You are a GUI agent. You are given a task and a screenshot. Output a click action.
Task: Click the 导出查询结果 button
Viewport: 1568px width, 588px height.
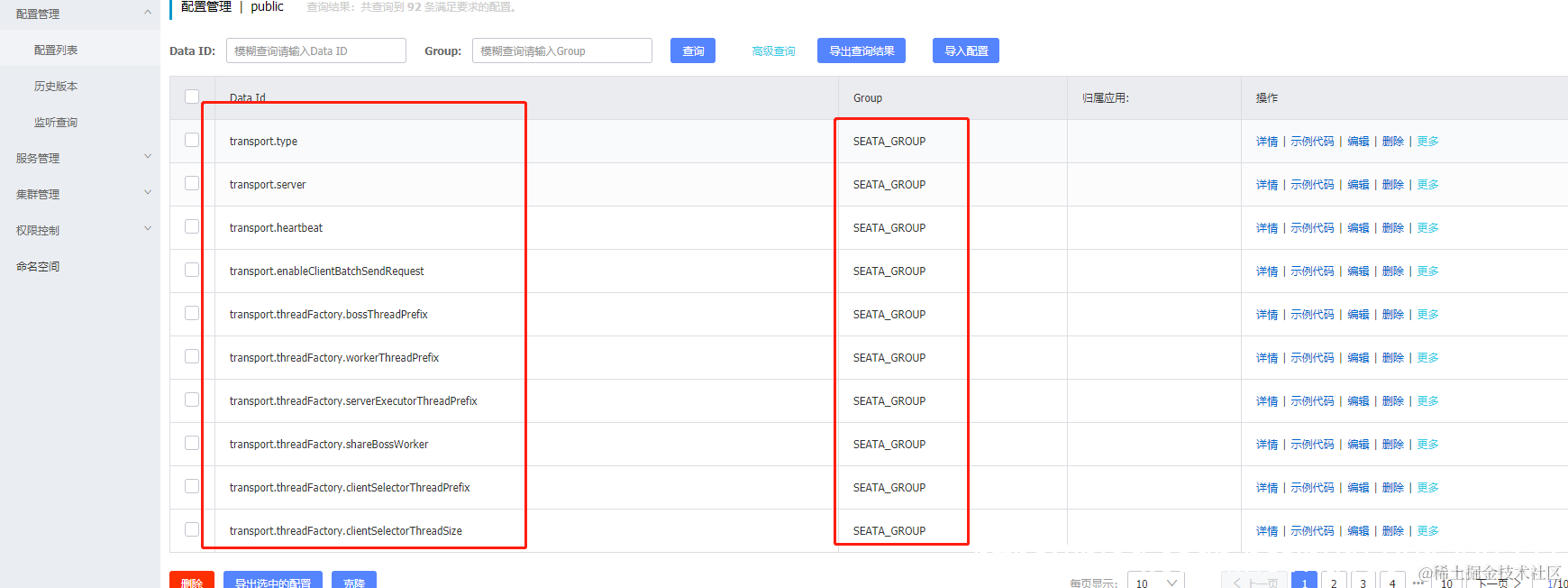[x=861, y=51]
